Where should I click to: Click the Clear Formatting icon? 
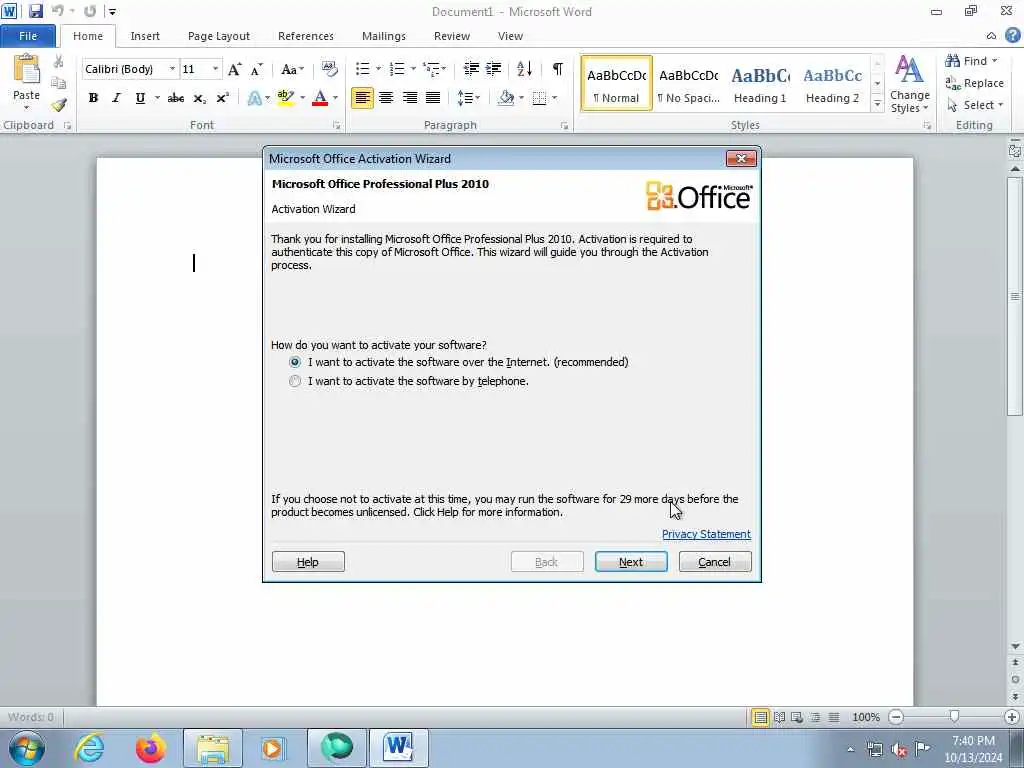click(x=329, y=69)
